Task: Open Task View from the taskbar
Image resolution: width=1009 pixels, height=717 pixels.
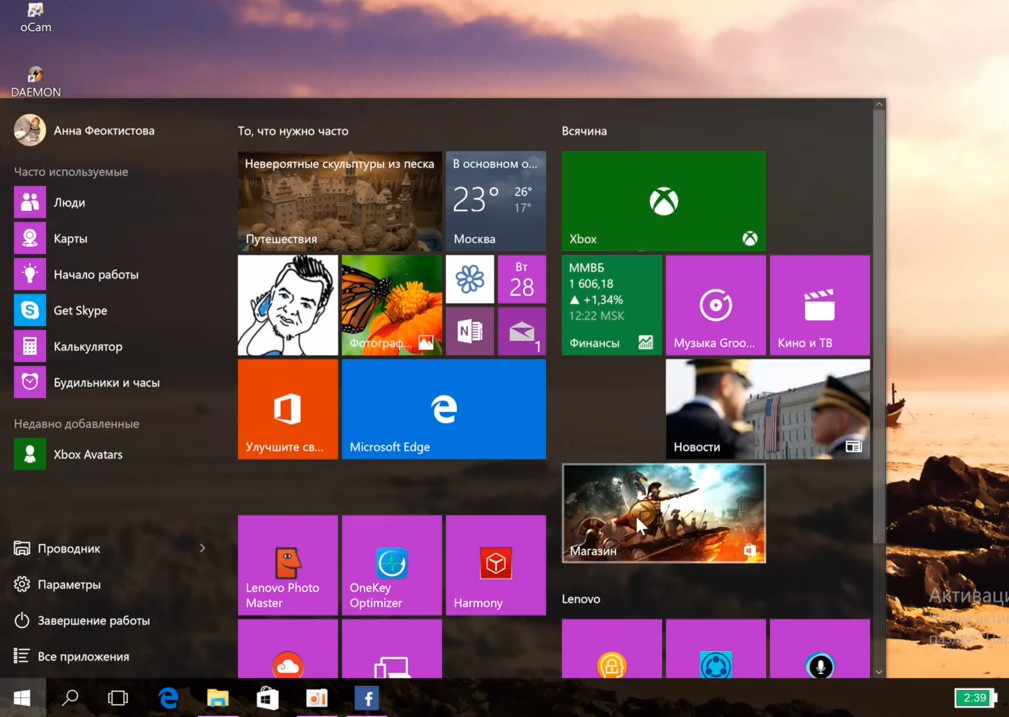Action: click(x=118, y=698)
